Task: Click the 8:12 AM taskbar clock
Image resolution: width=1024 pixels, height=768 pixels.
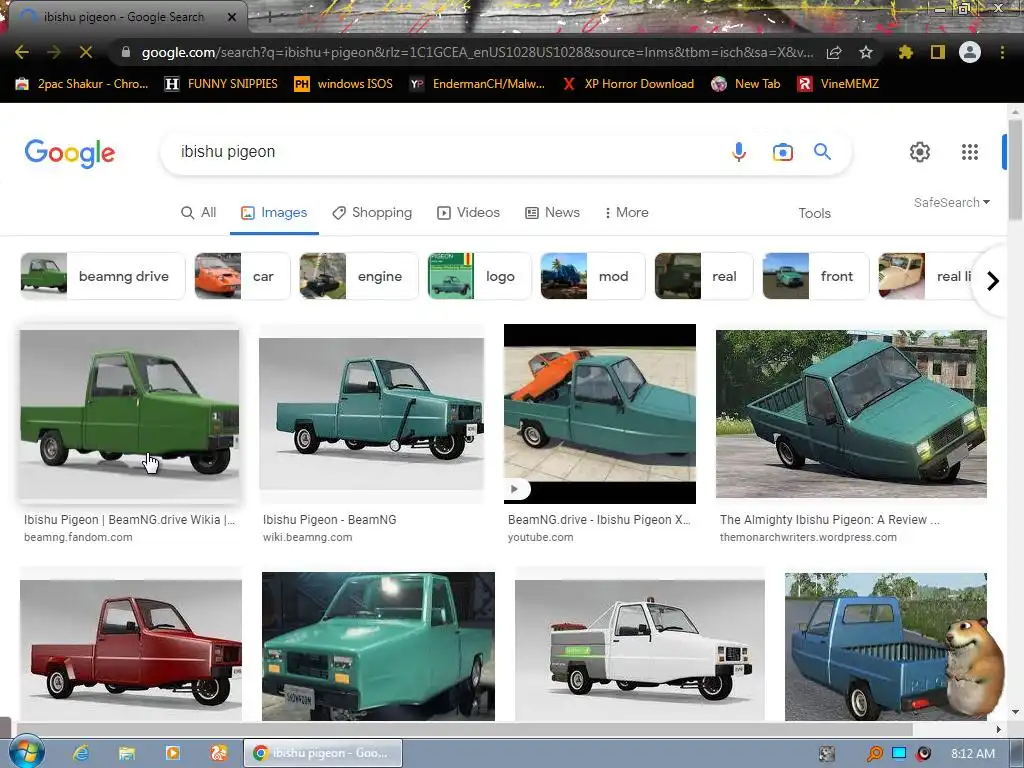Action: (x=973, y=754)
